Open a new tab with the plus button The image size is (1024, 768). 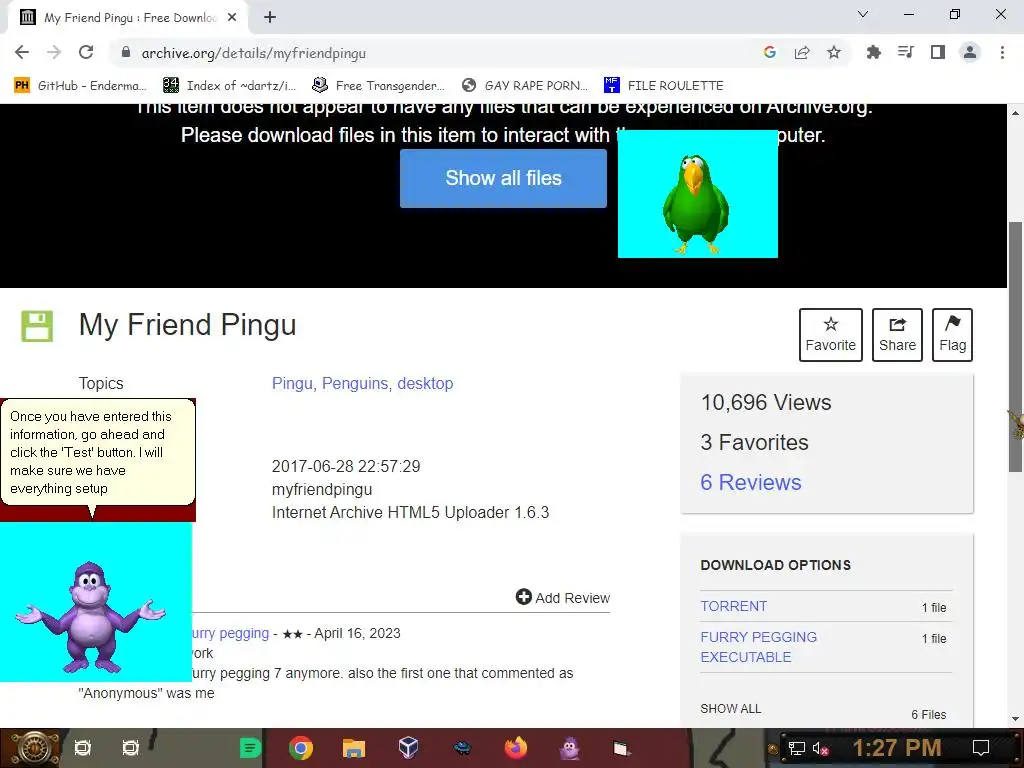pyautogui.click(x=270, y=18)
